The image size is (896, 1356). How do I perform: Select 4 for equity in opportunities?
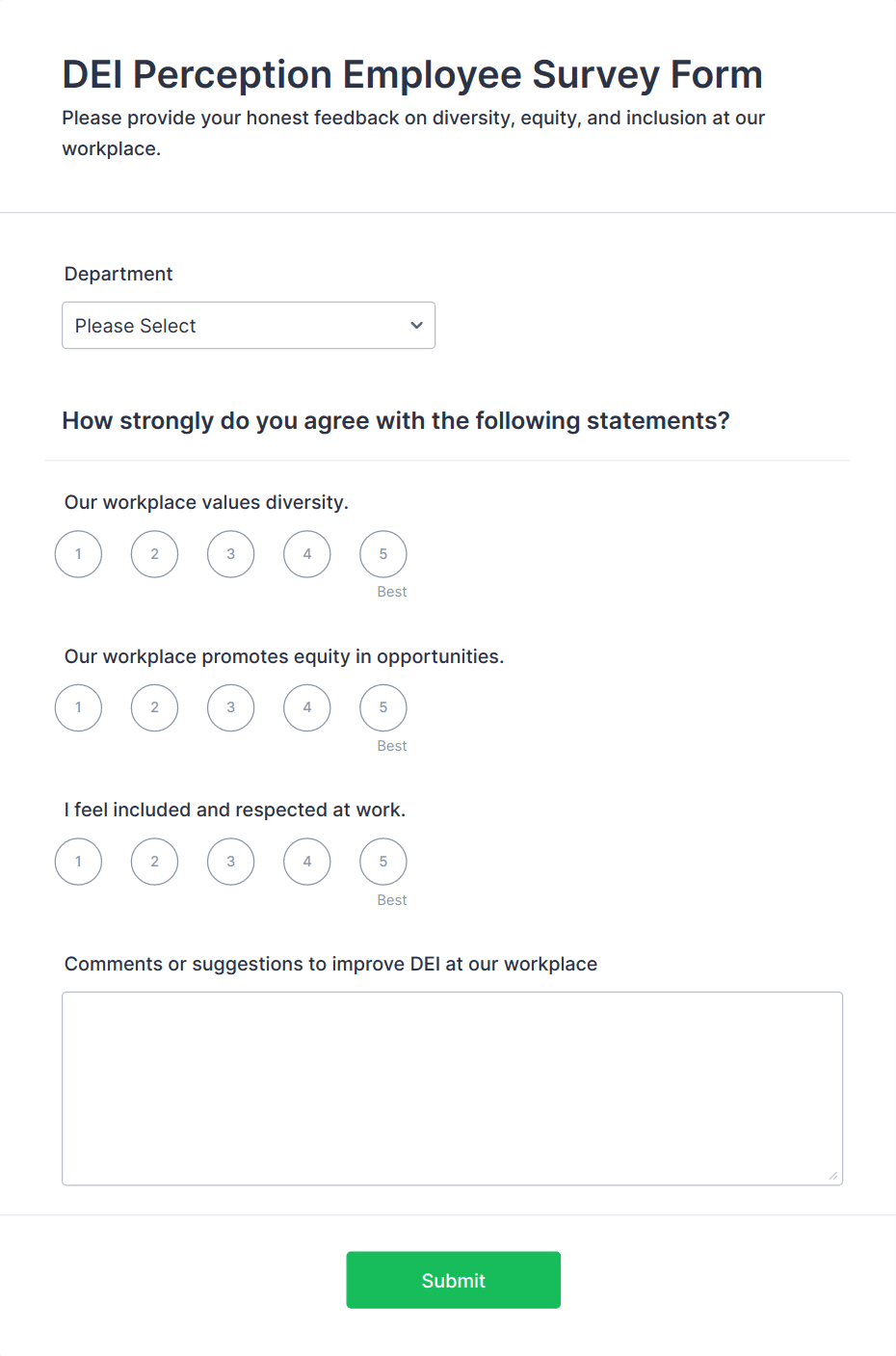pyautogui.click(x=307, y=707)
